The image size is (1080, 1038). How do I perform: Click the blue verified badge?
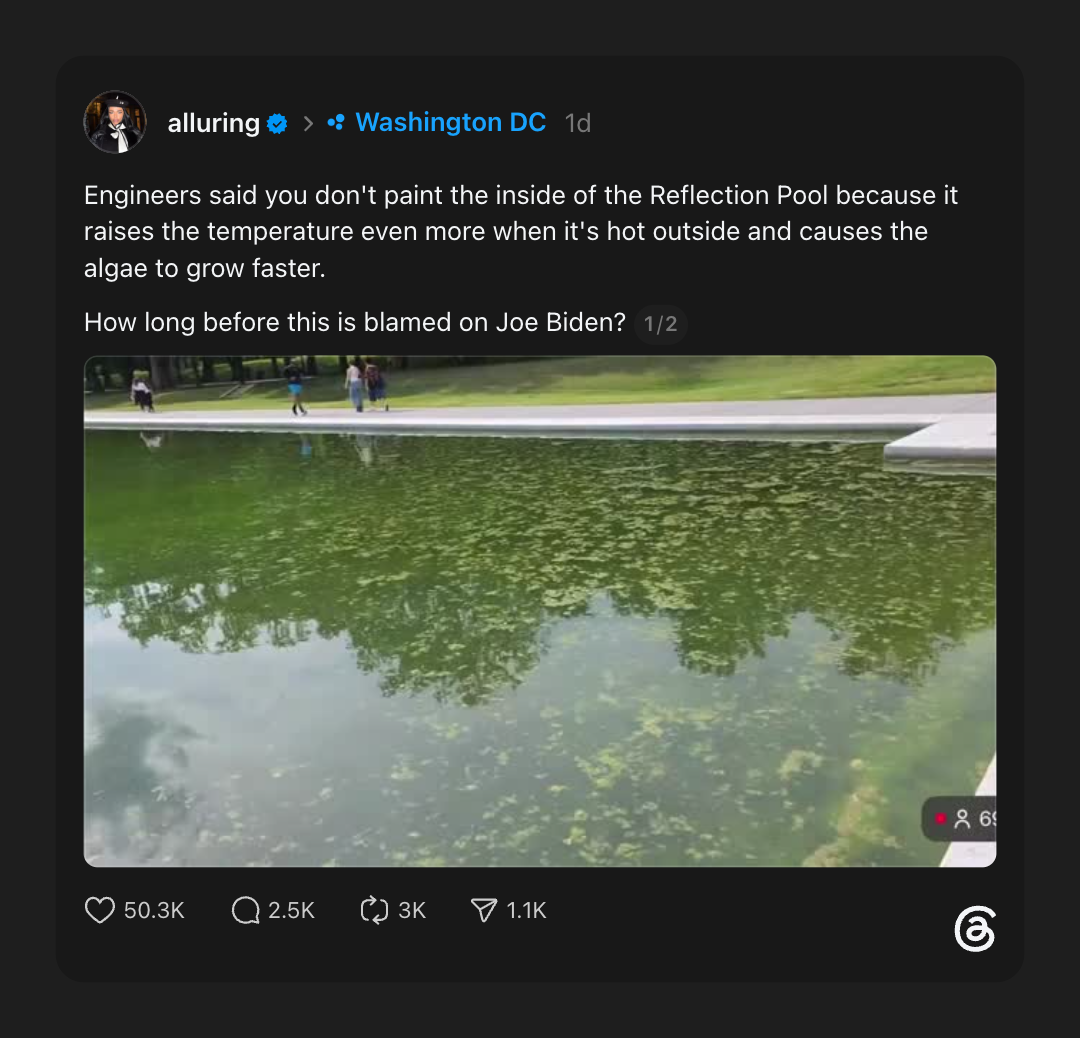(277, 124)
